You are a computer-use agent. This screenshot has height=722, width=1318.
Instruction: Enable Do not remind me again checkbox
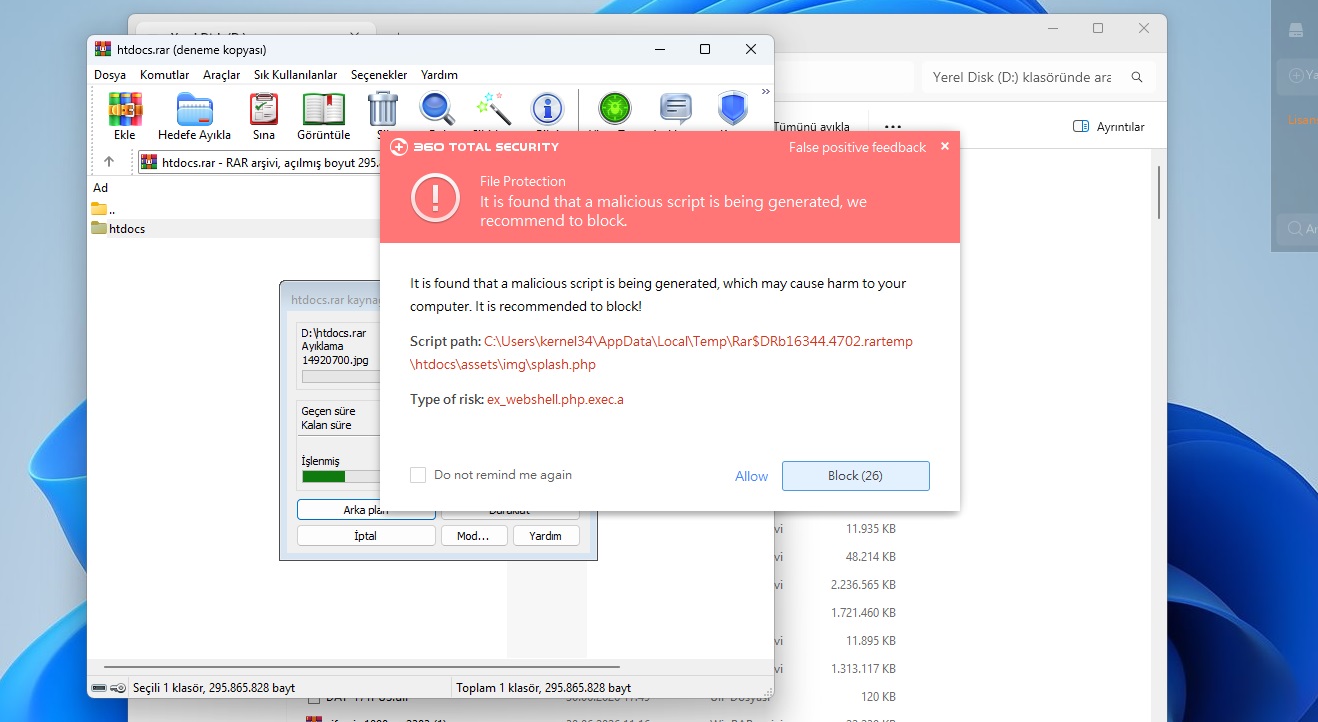[x=418, y=475]
